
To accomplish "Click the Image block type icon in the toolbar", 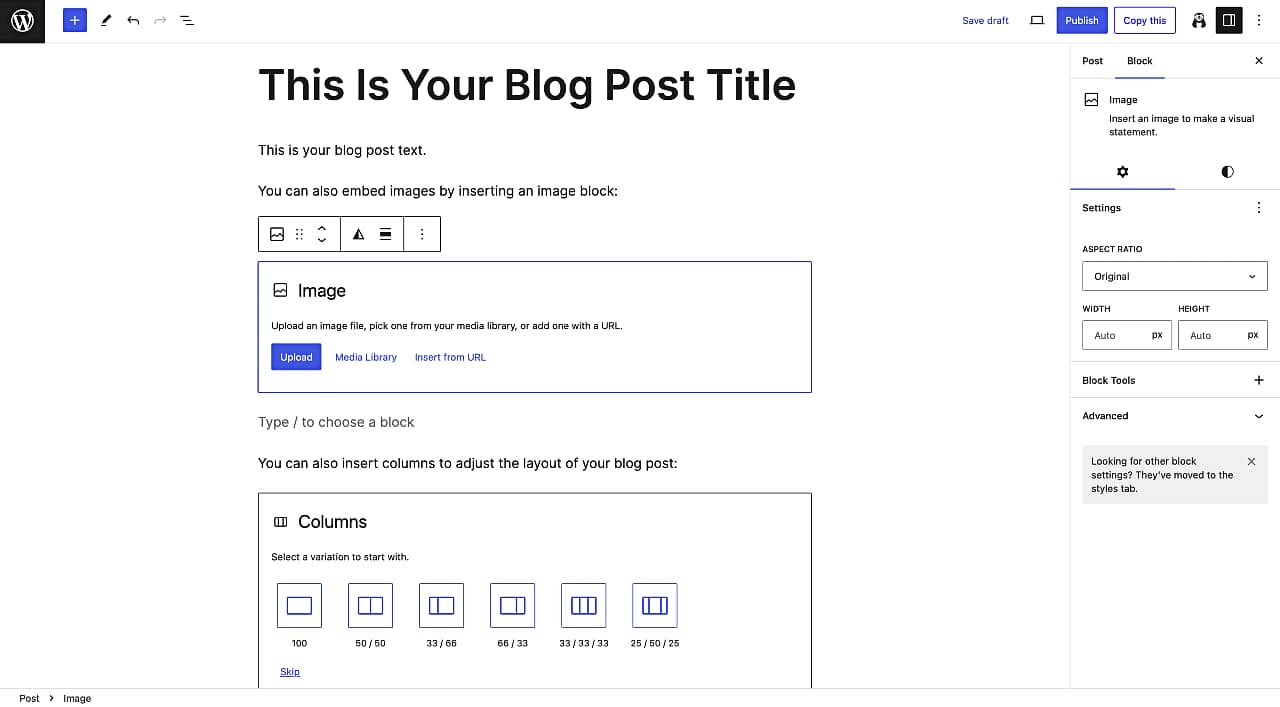I will (x=277, y=234).
